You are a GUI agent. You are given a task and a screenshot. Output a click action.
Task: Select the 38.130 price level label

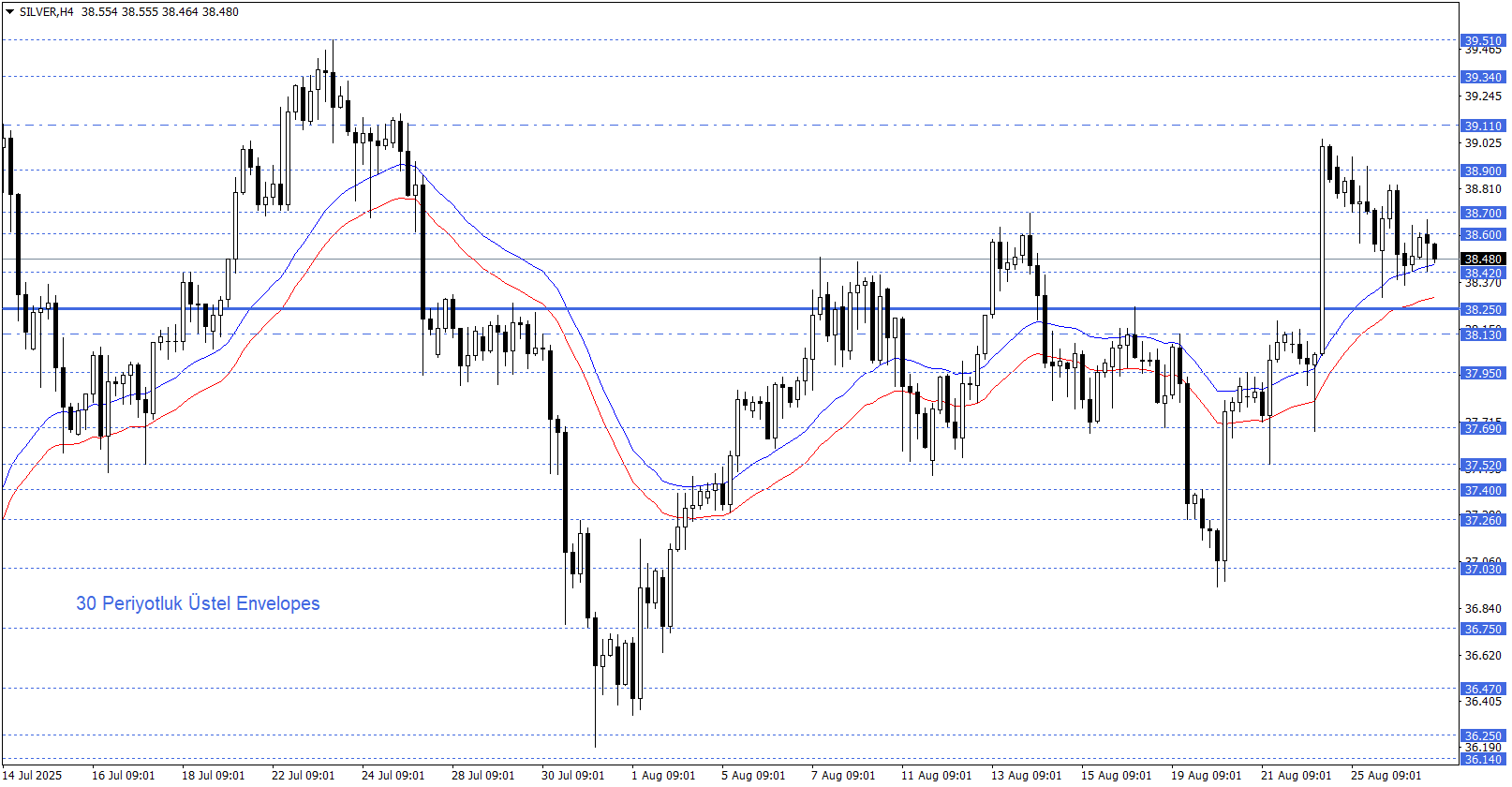click(x=1483, y=334)
